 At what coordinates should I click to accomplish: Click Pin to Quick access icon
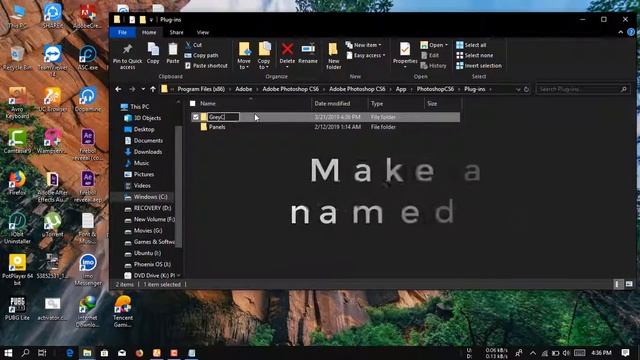coord(127,56)
